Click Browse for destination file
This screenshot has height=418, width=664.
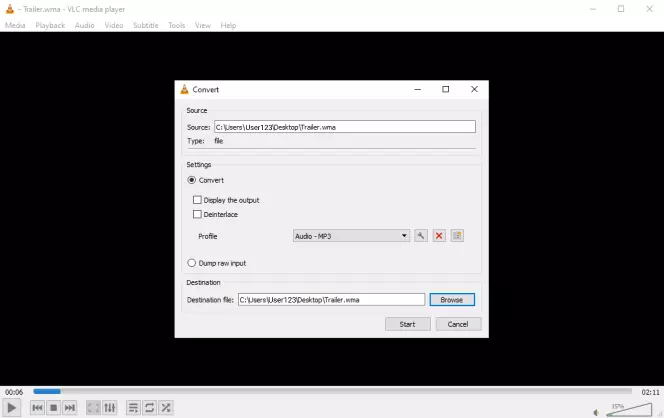452,299
